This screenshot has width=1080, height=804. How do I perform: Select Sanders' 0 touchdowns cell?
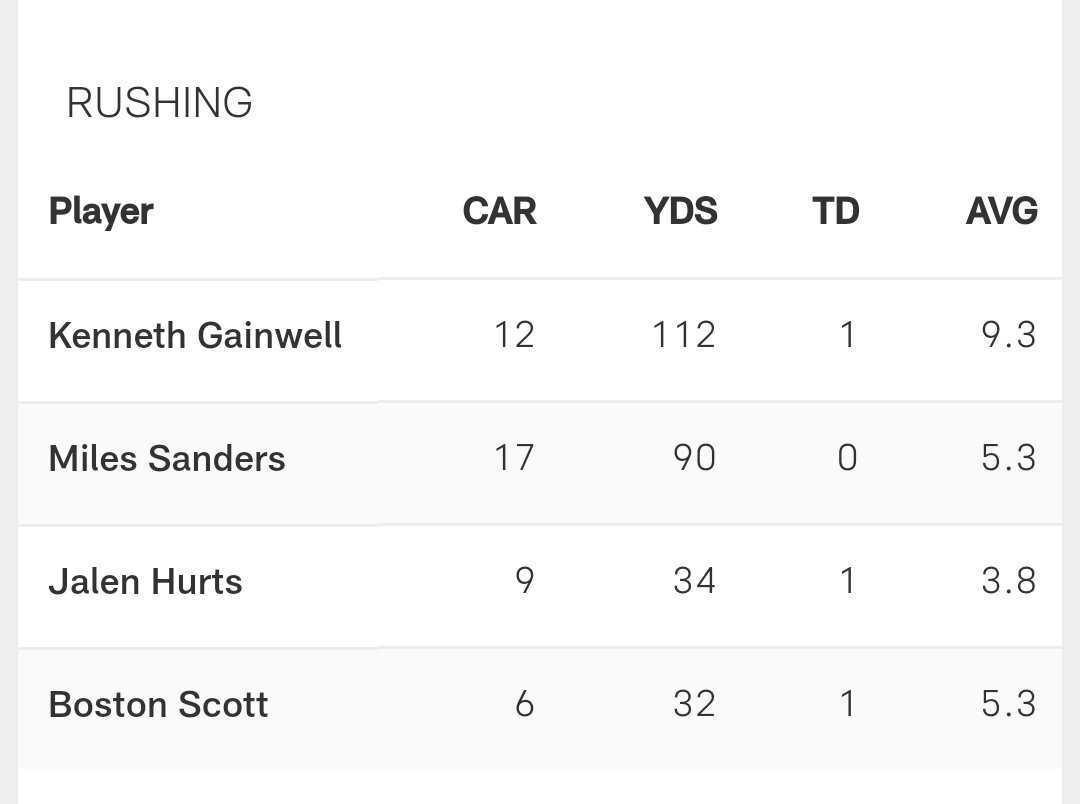pyautogui.click(x=847, y=458)
